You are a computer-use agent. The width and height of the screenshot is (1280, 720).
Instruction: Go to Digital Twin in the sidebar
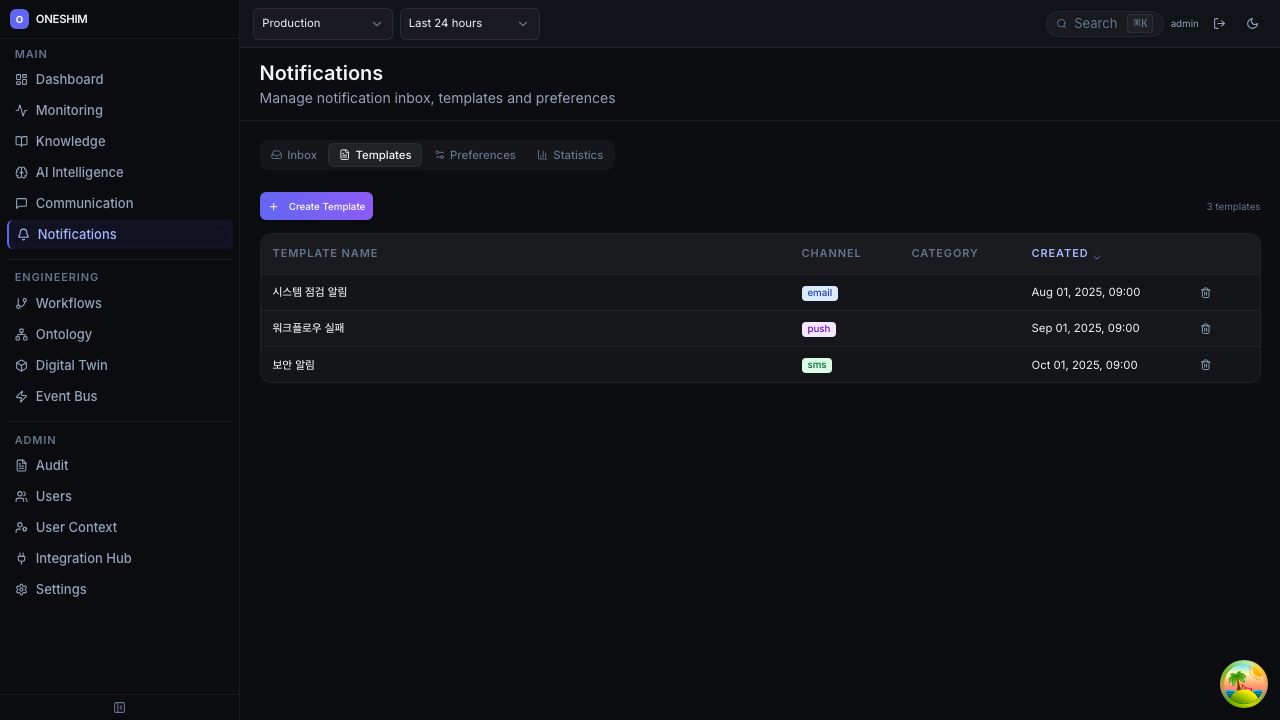click(71, 365)
